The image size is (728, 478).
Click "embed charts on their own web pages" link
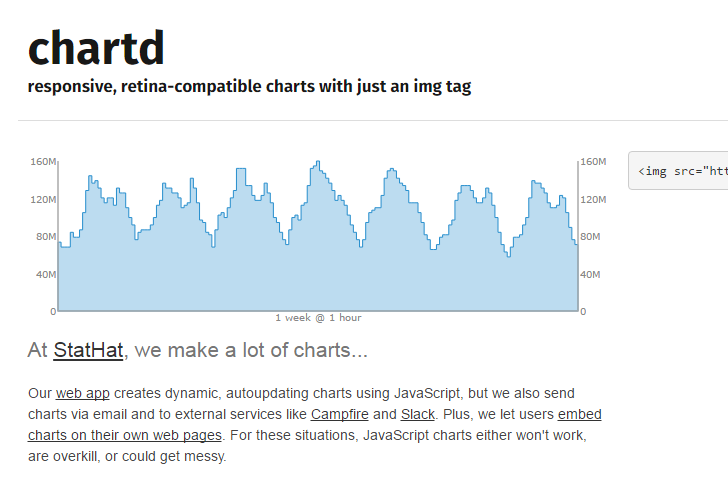579,414
